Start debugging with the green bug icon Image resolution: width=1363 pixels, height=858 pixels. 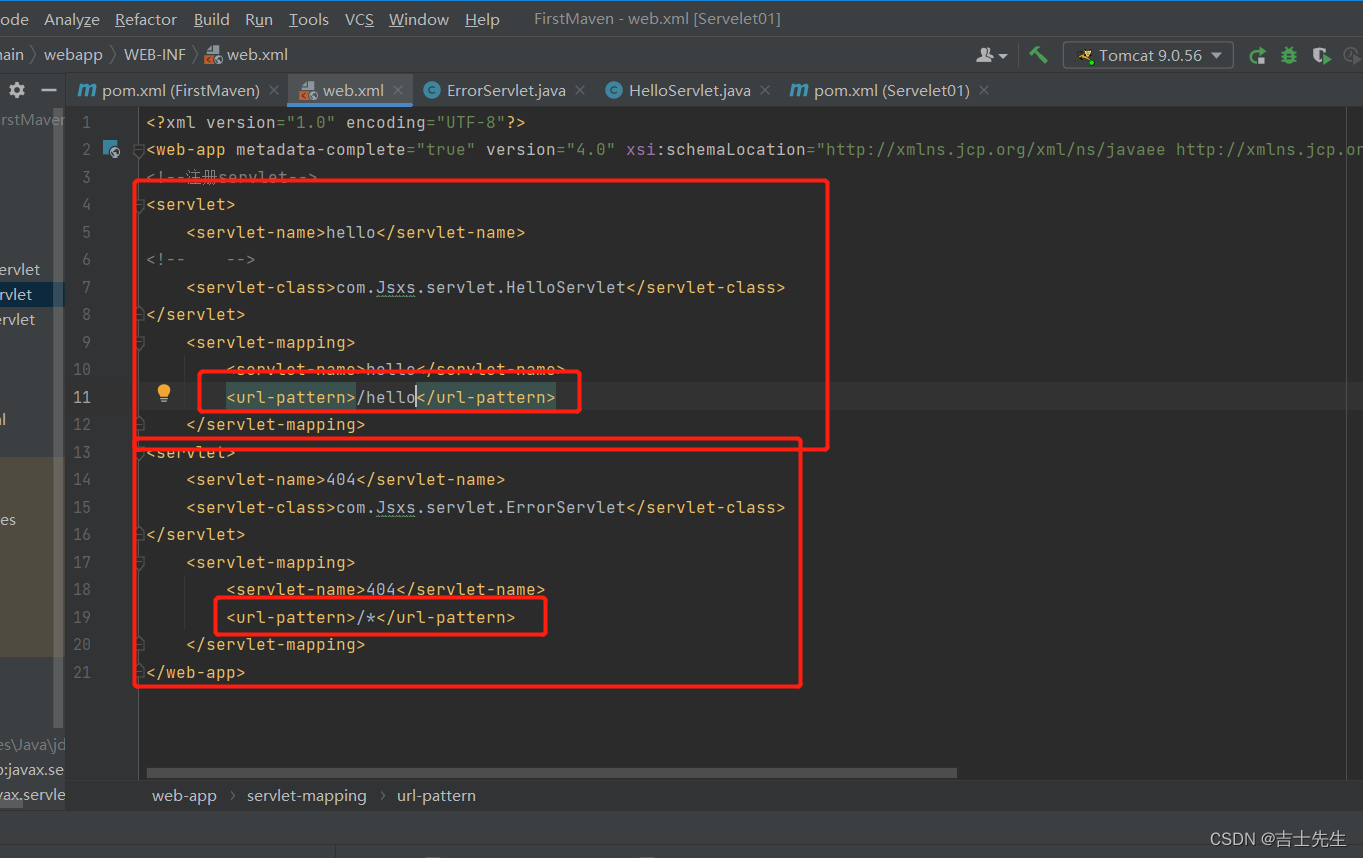point(1289,55)
